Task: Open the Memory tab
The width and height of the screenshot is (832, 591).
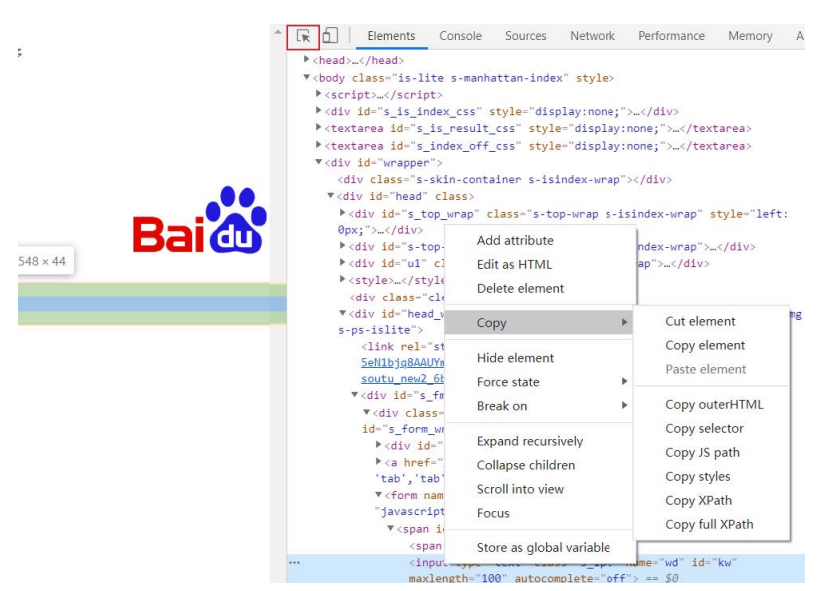Action: pyautogui.click(x=750, y=36)
